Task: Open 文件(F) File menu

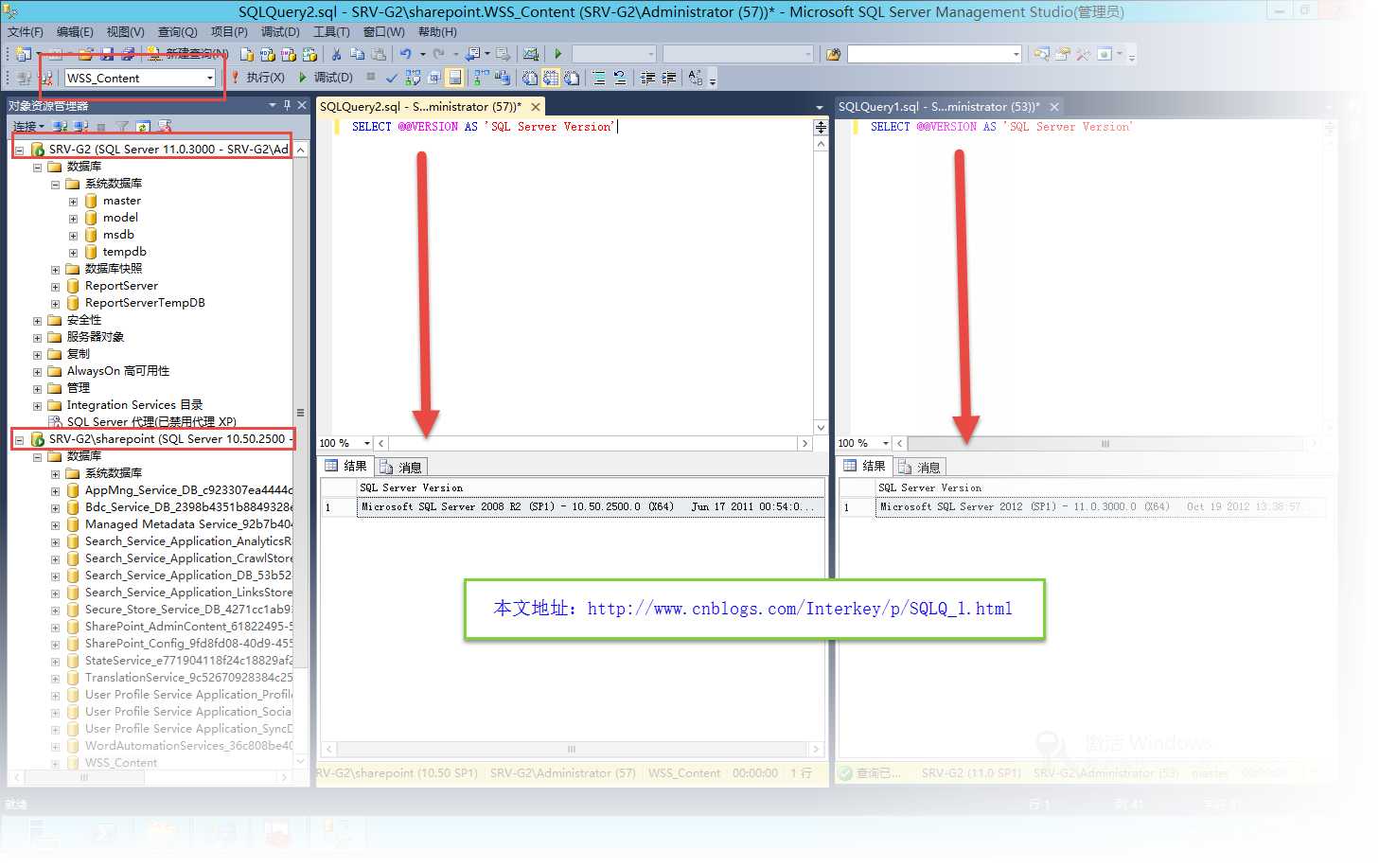Action: click(x=26, y=31)
